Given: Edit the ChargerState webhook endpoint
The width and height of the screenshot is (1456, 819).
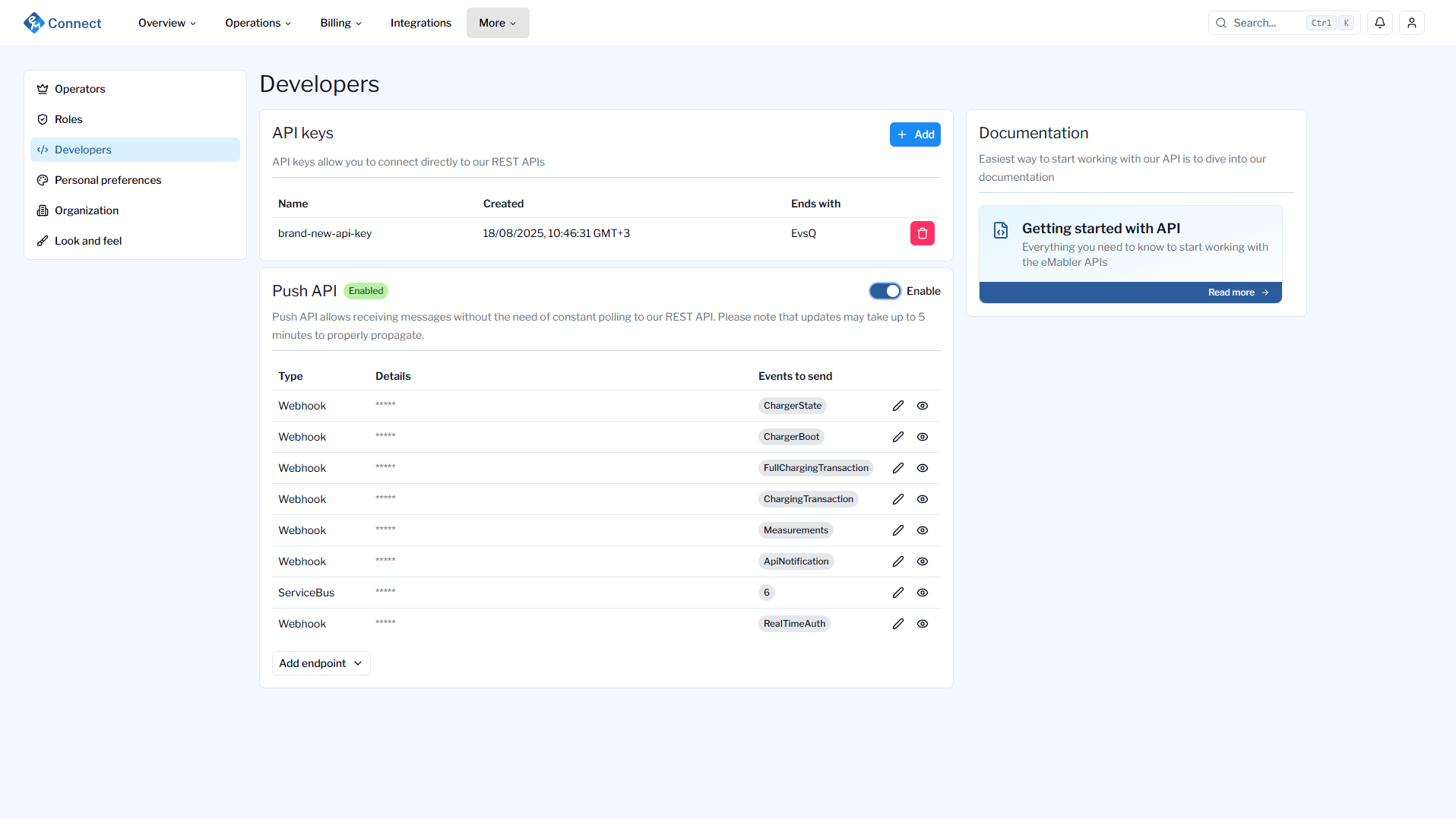Looking at the screenshot, I should (x=897, y=406).
